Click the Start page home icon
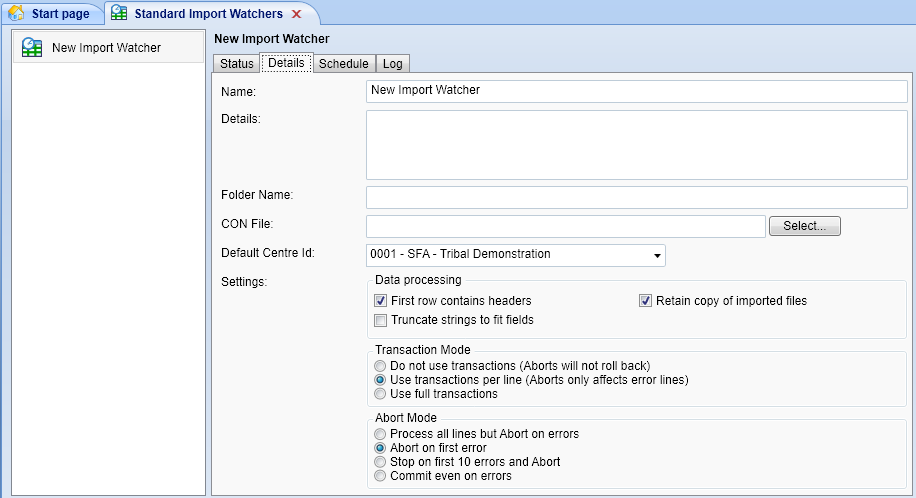 pos(17,14)
